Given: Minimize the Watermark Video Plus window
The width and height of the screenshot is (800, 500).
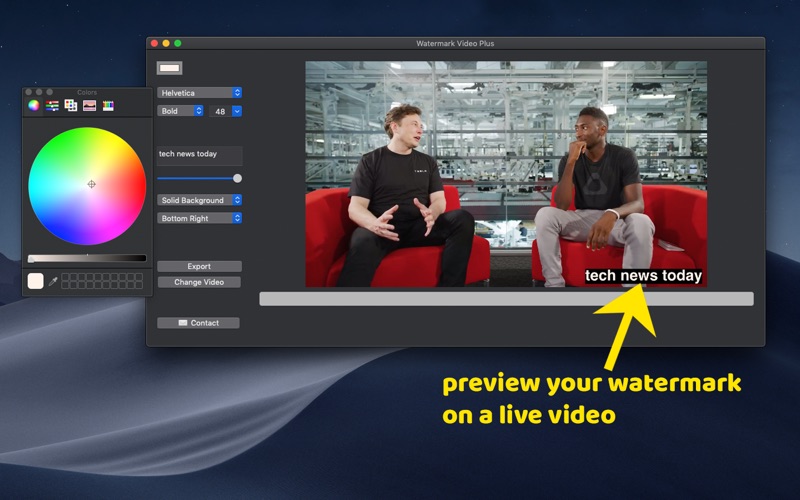Looking at the screenshot, I should [166, 43].
